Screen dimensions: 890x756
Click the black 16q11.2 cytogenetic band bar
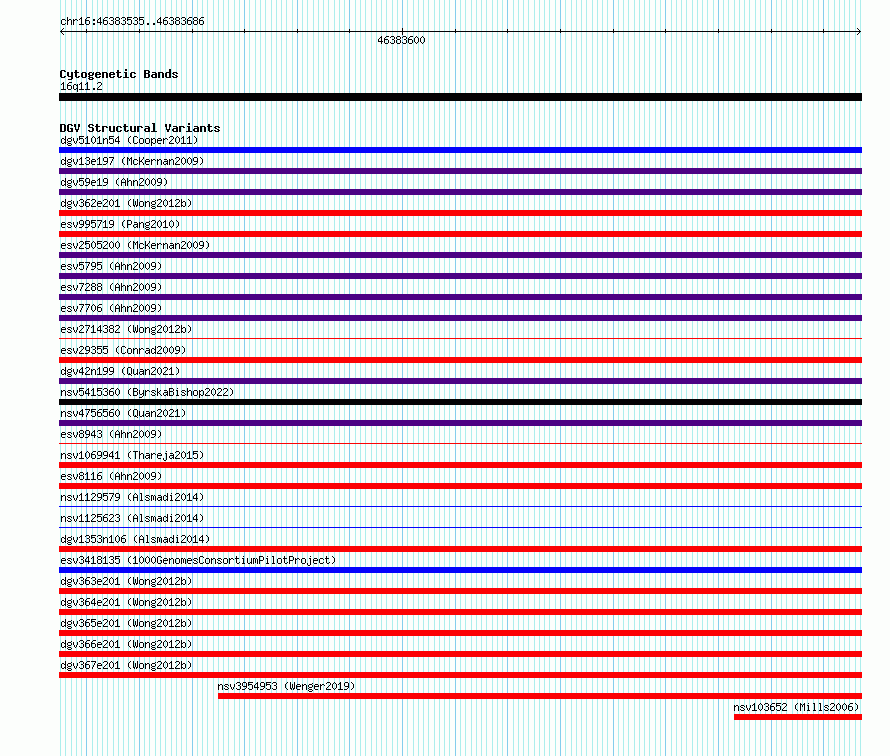pyautogui.click(x=460, y=97)
